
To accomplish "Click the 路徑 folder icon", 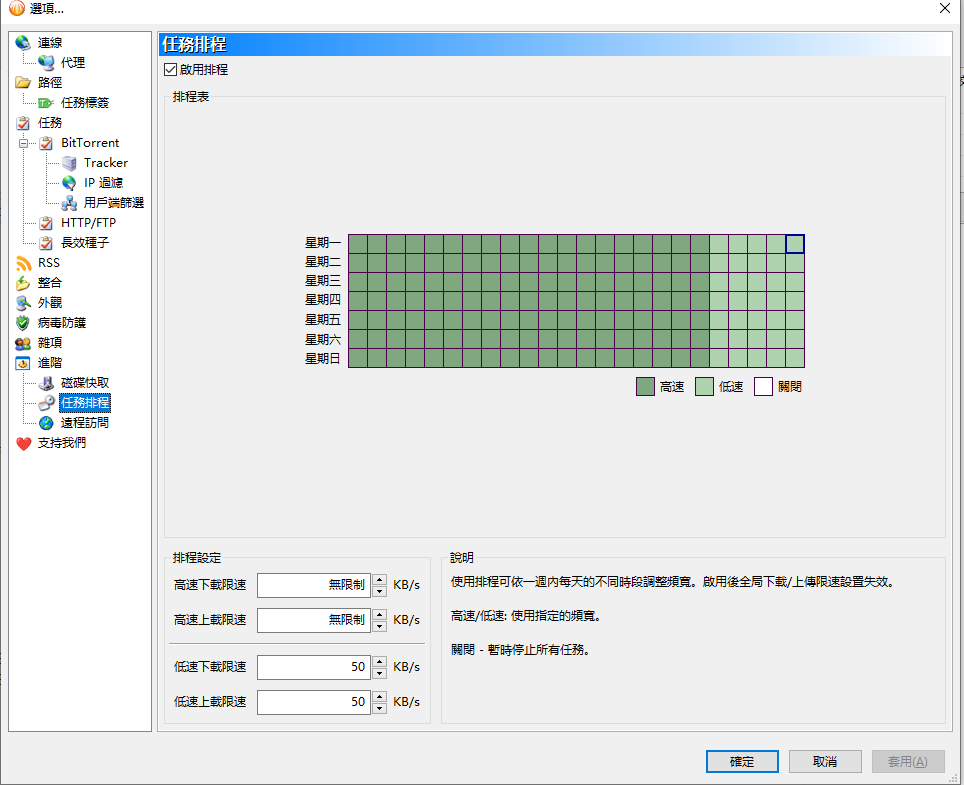I will coord(23,83).
